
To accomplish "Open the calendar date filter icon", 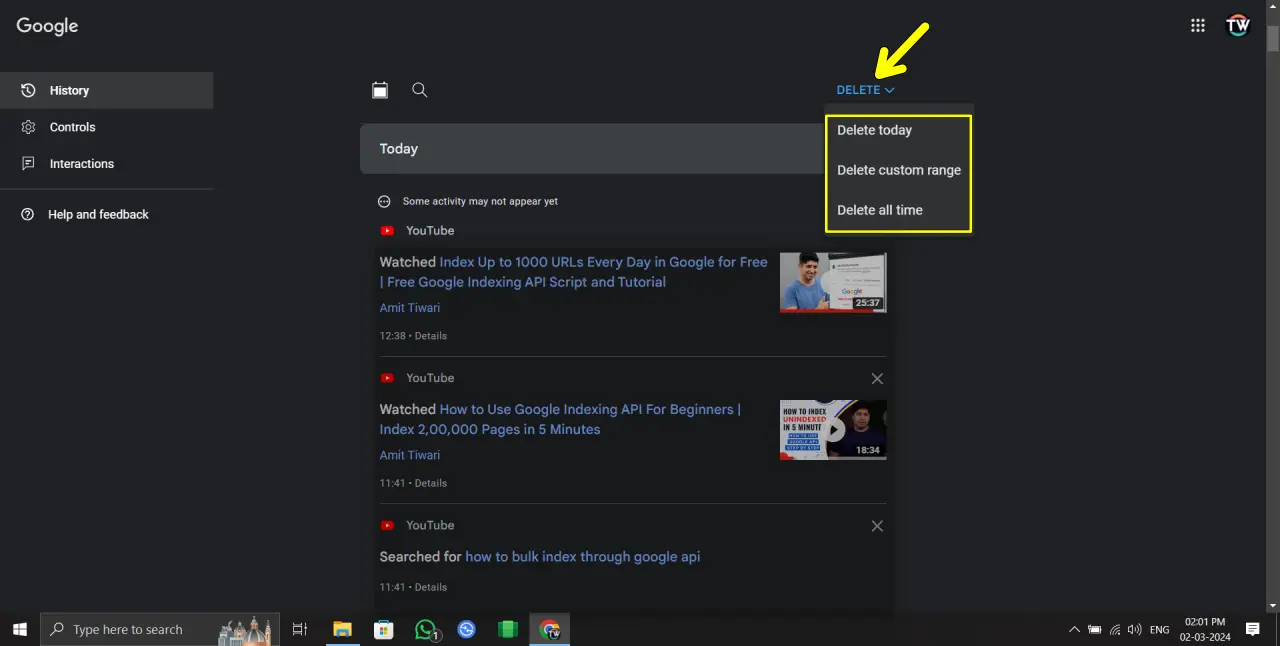I will click(380, 90).
